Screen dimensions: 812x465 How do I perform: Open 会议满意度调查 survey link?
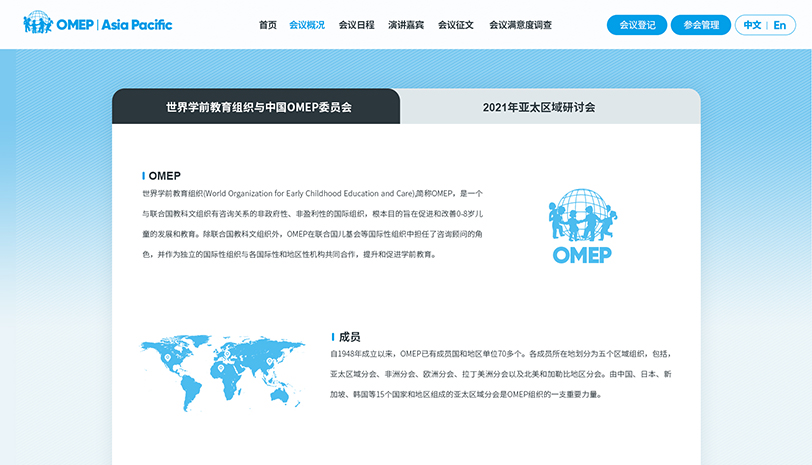click(520, 25)
